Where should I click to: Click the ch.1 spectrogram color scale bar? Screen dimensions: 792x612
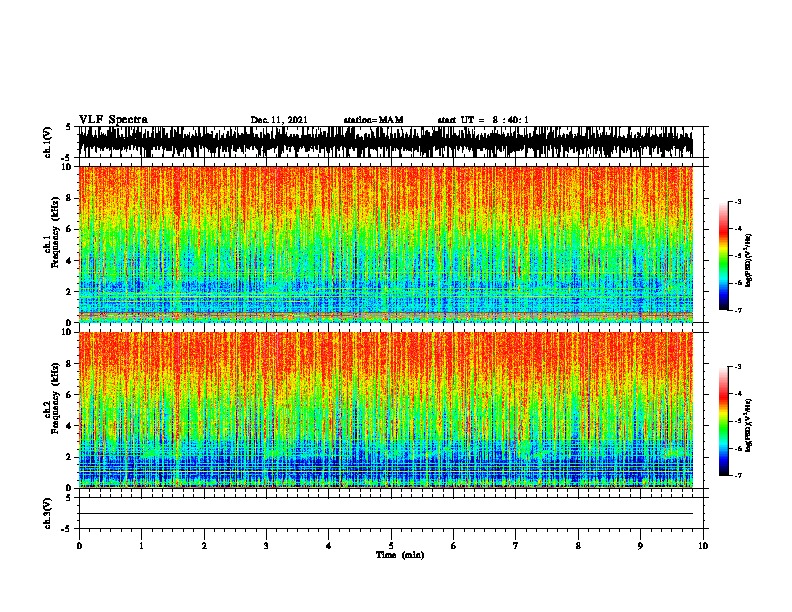(x=723, y=256)
